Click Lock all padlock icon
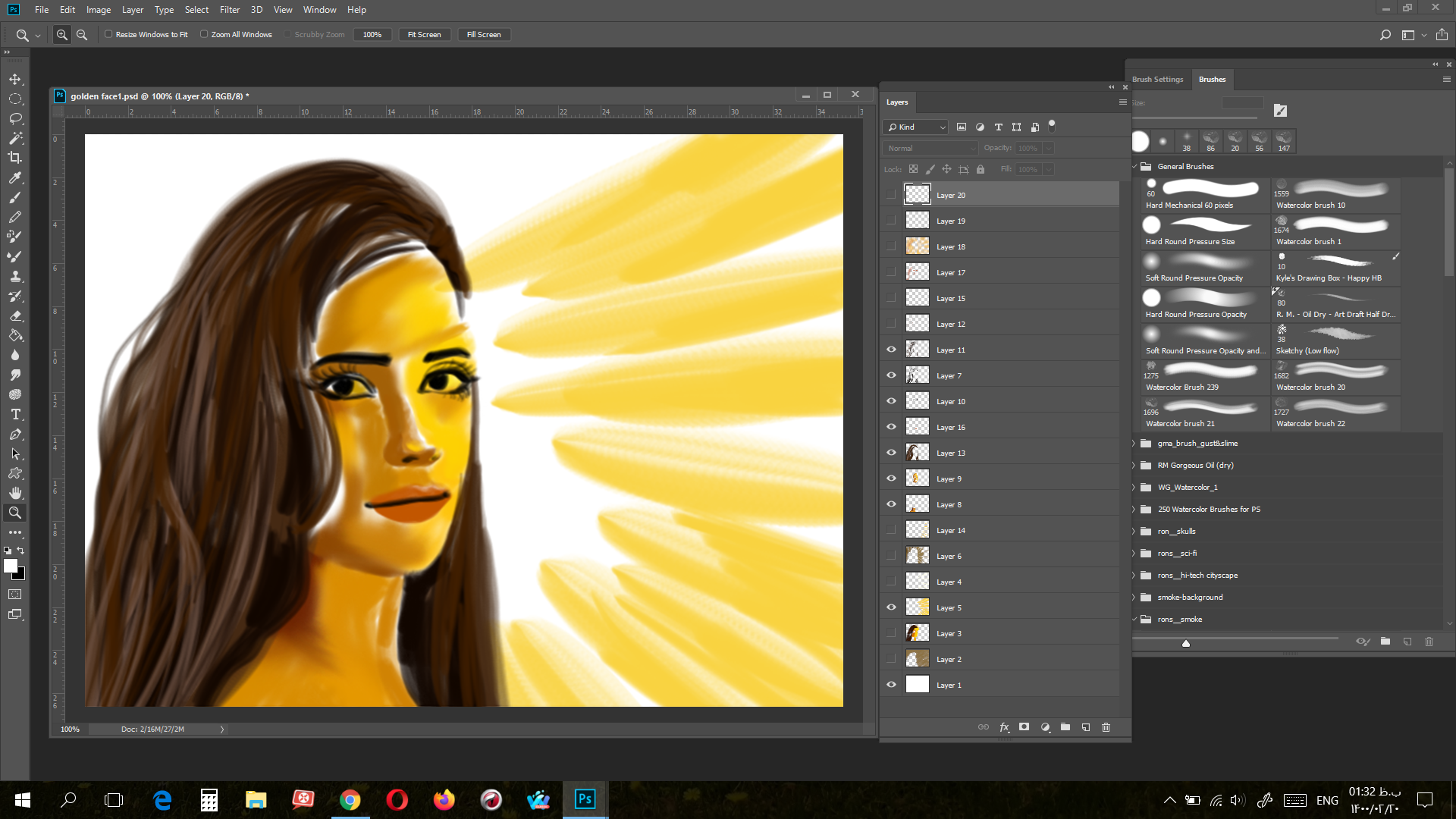1456x819 pixels. (981, 170)
